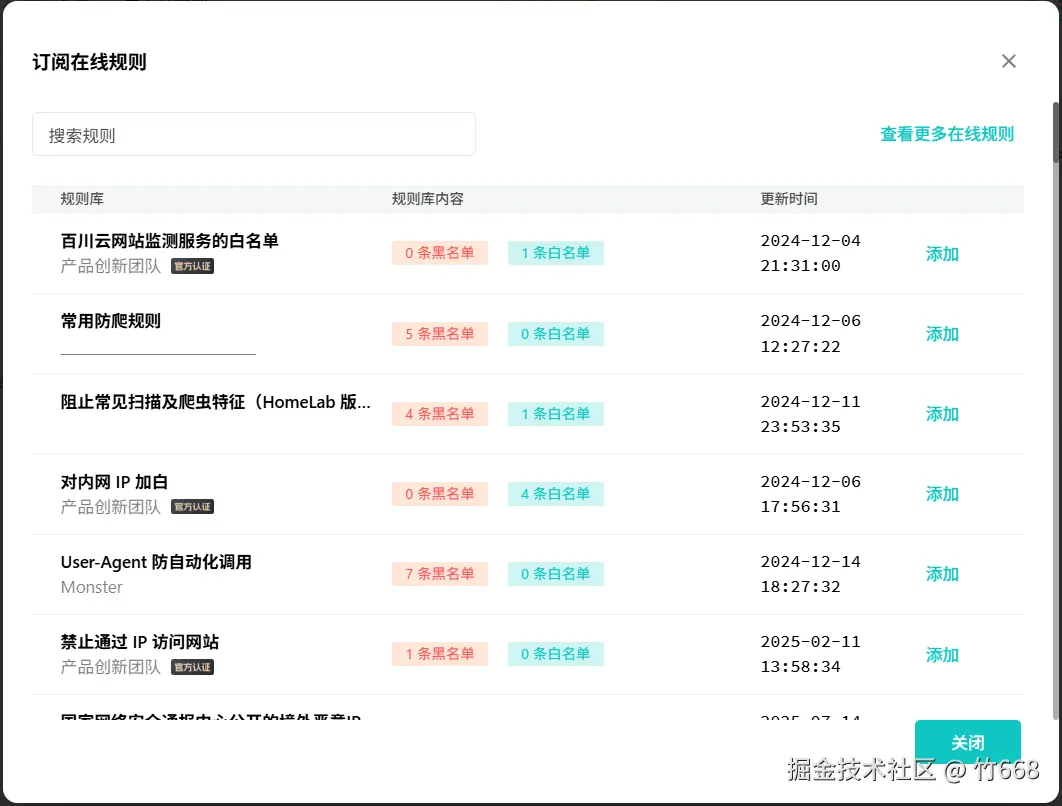
Task: Click the 4 条白名单 tag for 对内网 IP 加白
Action: tap(556, 493)
